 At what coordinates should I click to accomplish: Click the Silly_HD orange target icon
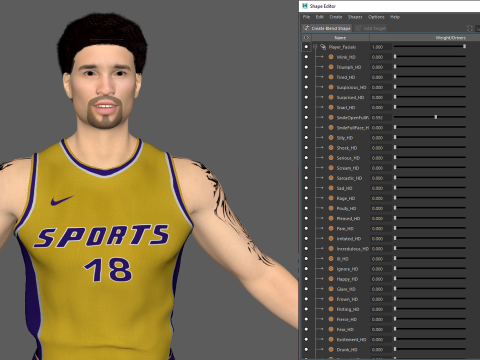(331, 137)
